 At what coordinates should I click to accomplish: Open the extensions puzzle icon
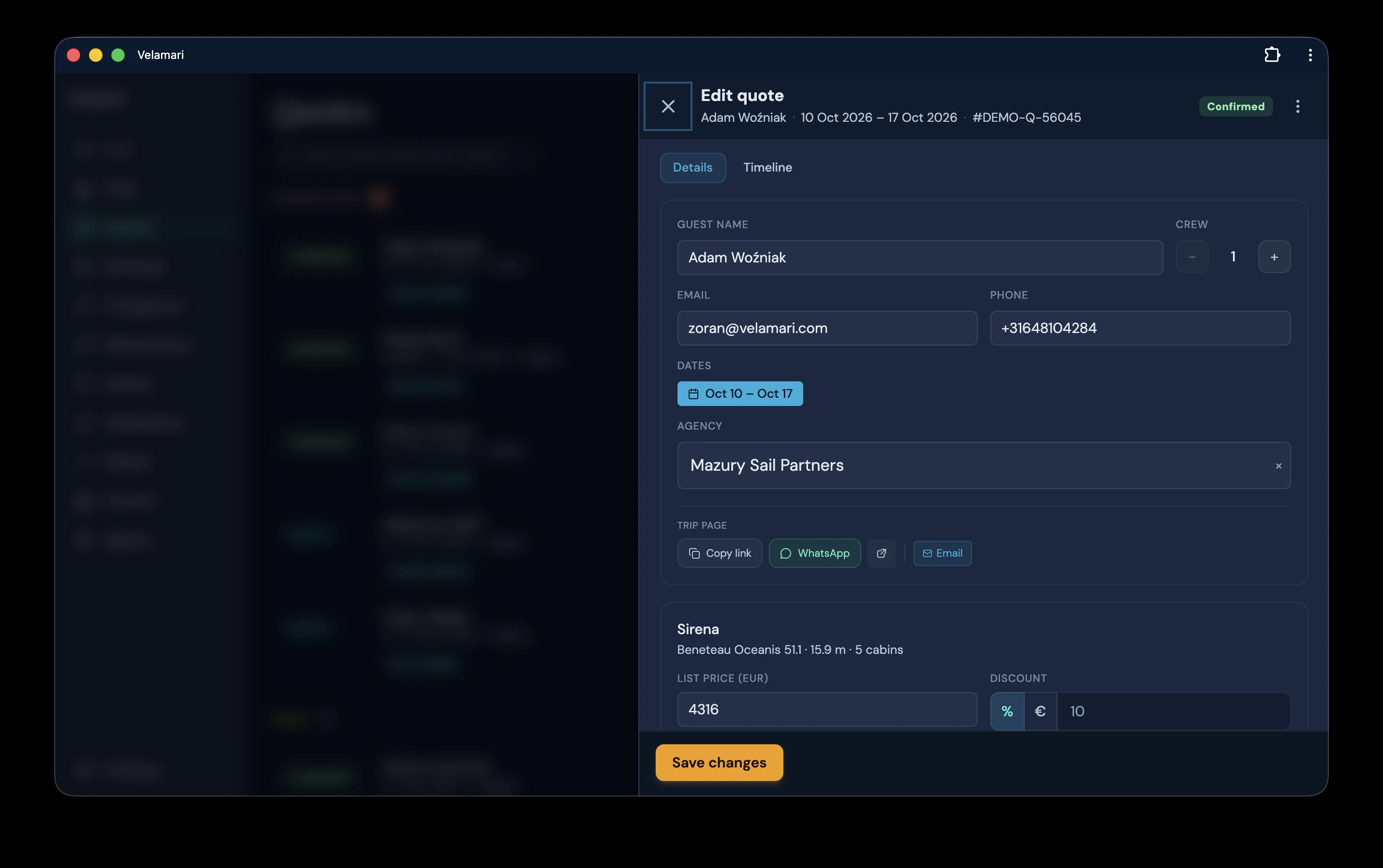tap(1272, 55)
